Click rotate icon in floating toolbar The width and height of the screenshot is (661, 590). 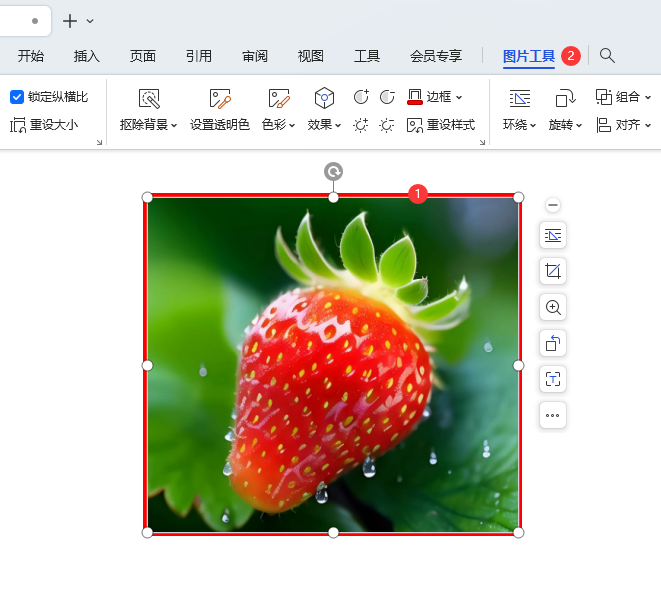tap(553, 343)
